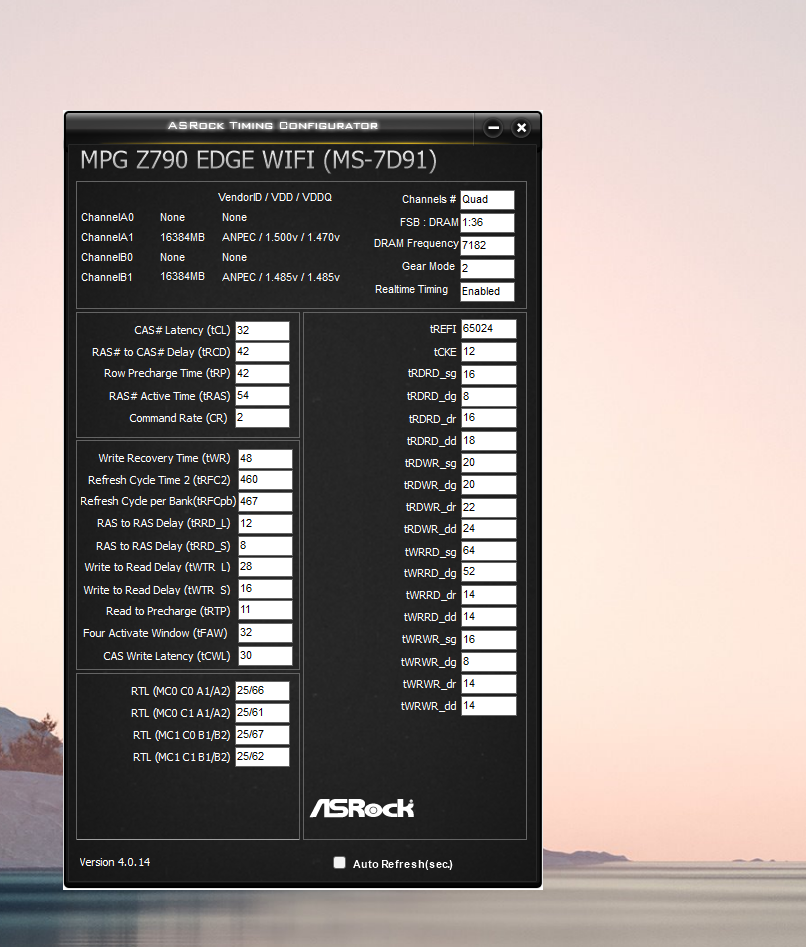The width and height of the screenshot is (806, 947).
Task: Select the tRDRD_dr field
Action: pyautogui.click(x=488, y=419)
